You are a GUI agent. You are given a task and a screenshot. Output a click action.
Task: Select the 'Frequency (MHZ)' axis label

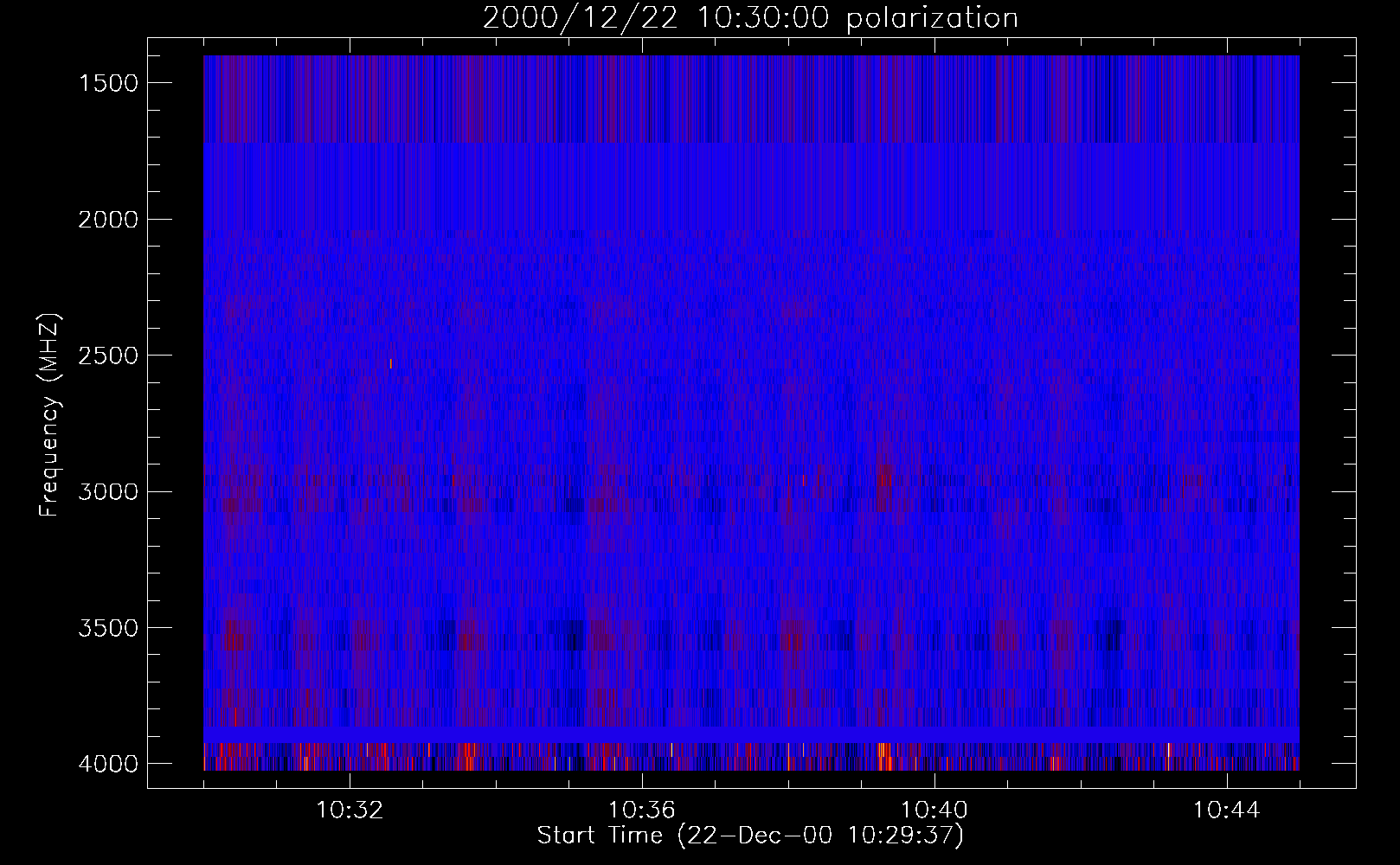49,414
